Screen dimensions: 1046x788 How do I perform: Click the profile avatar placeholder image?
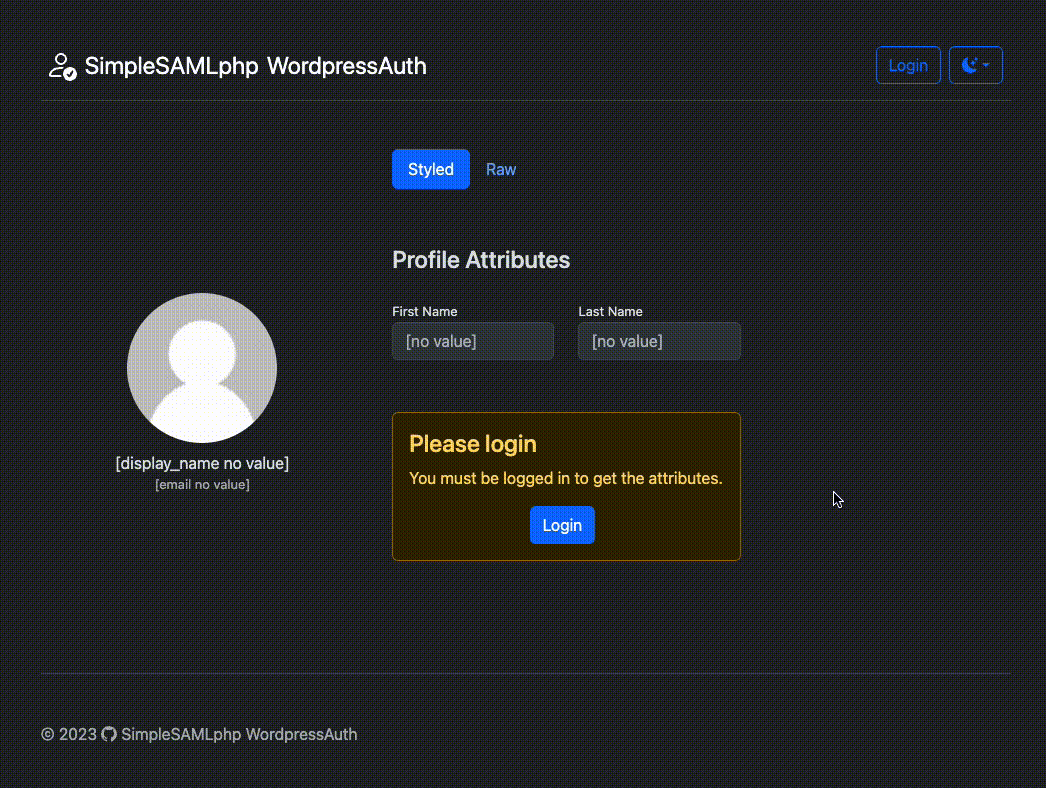click(202, 368)
